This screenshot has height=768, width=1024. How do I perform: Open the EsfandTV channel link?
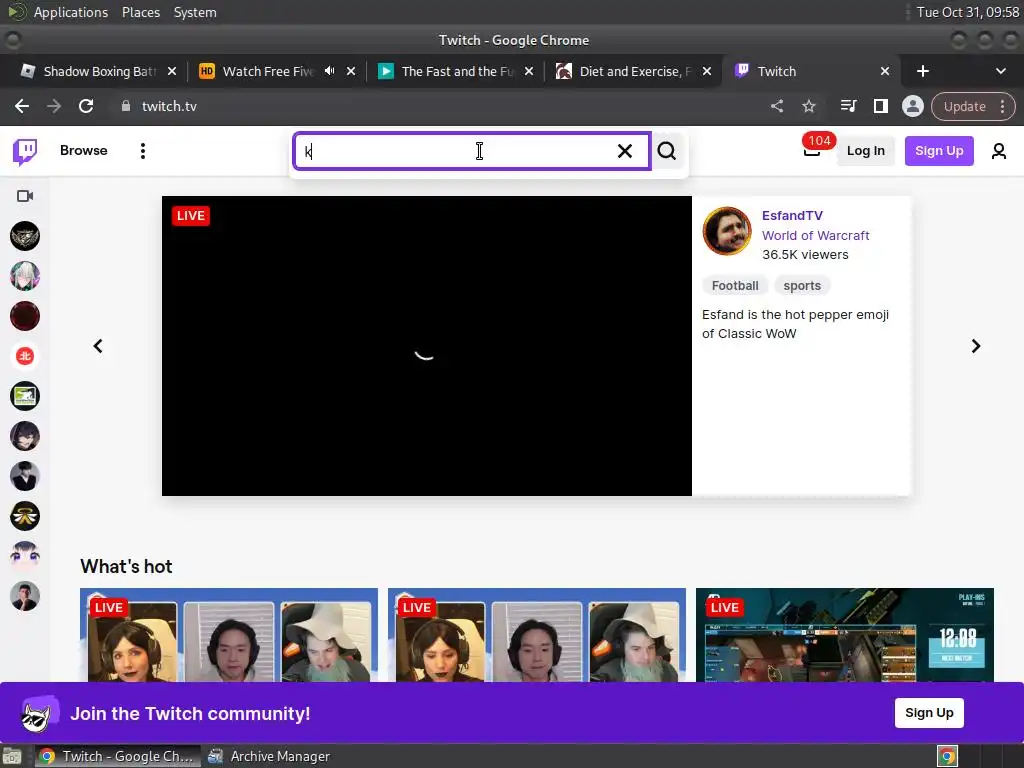(x=792, y=216)
